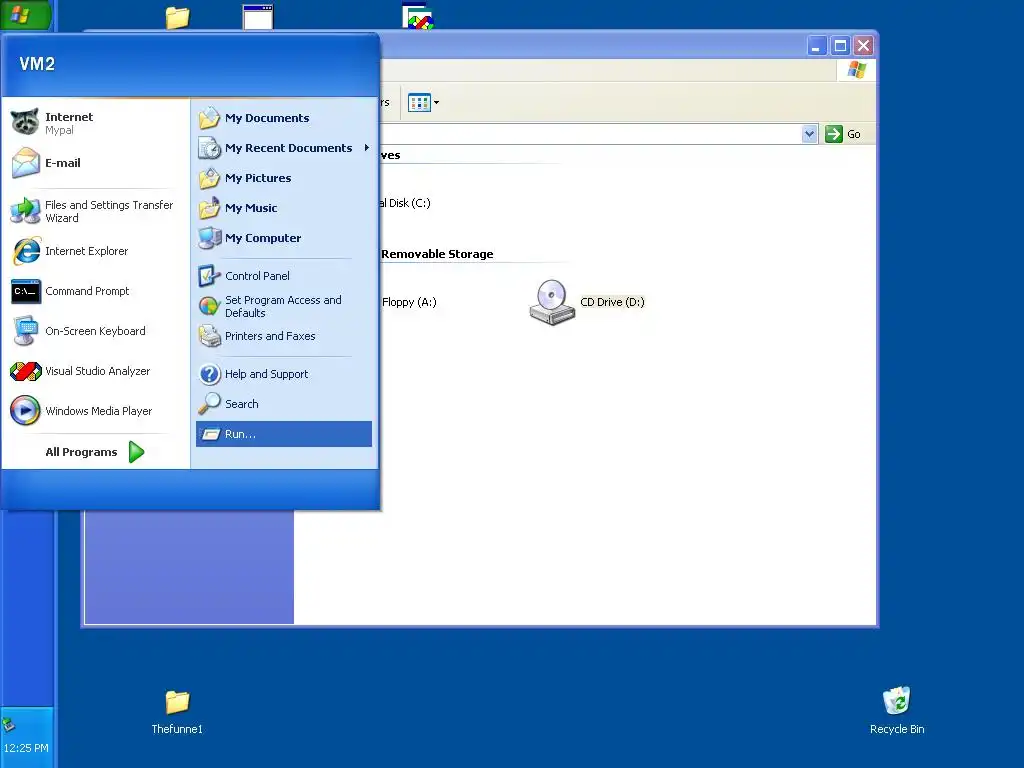Open Views dropdown in Explorer toolbar
1024x768 pixels.
coord(423,103)
